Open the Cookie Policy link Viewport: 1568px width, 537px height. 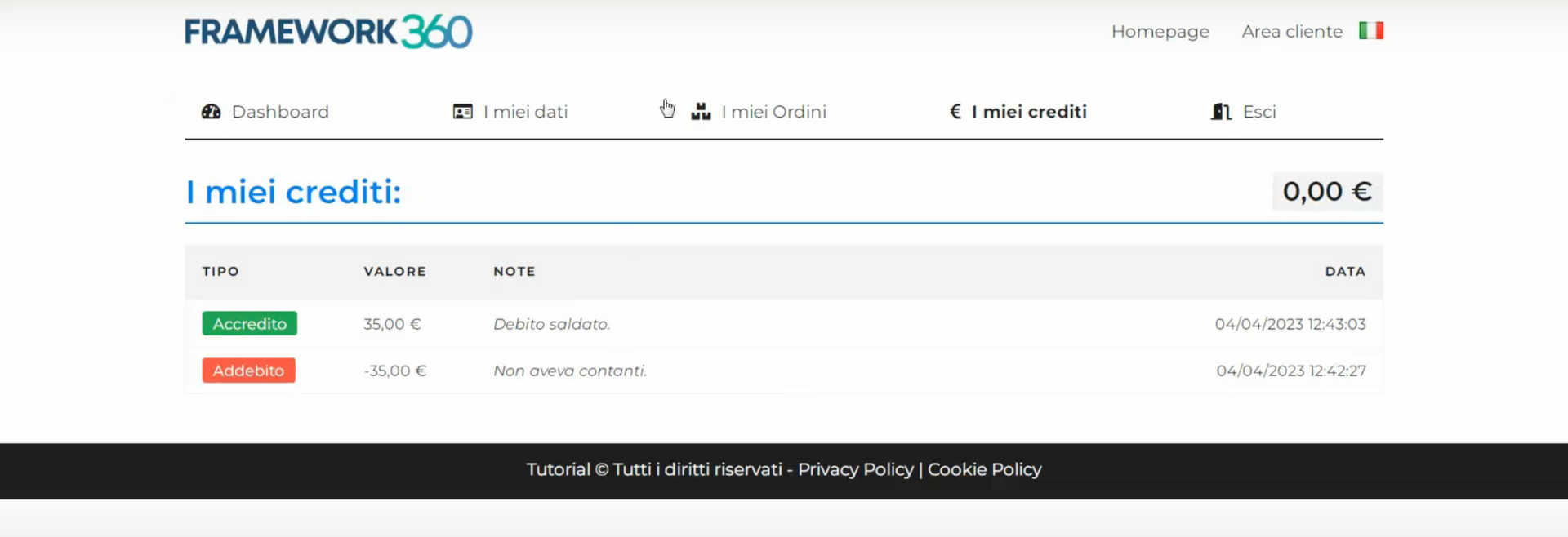(984, 469)
